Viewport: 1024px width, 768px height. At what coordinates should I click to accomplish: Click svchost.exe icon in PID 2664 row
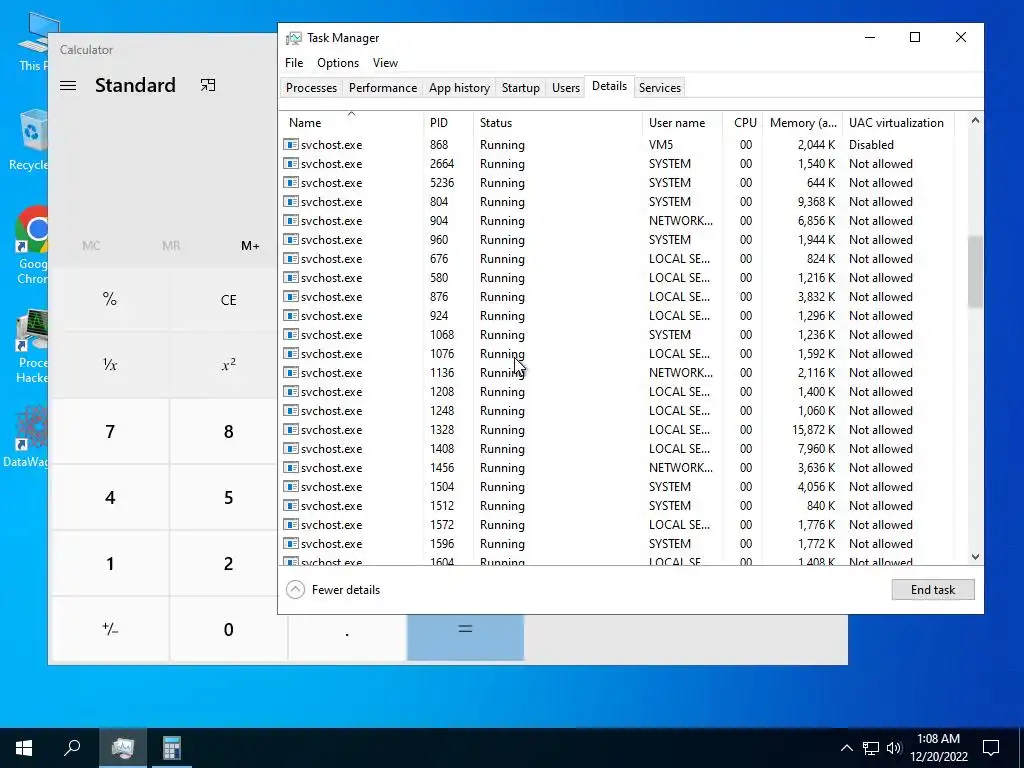pyautogui.click(x=291, y=163)
